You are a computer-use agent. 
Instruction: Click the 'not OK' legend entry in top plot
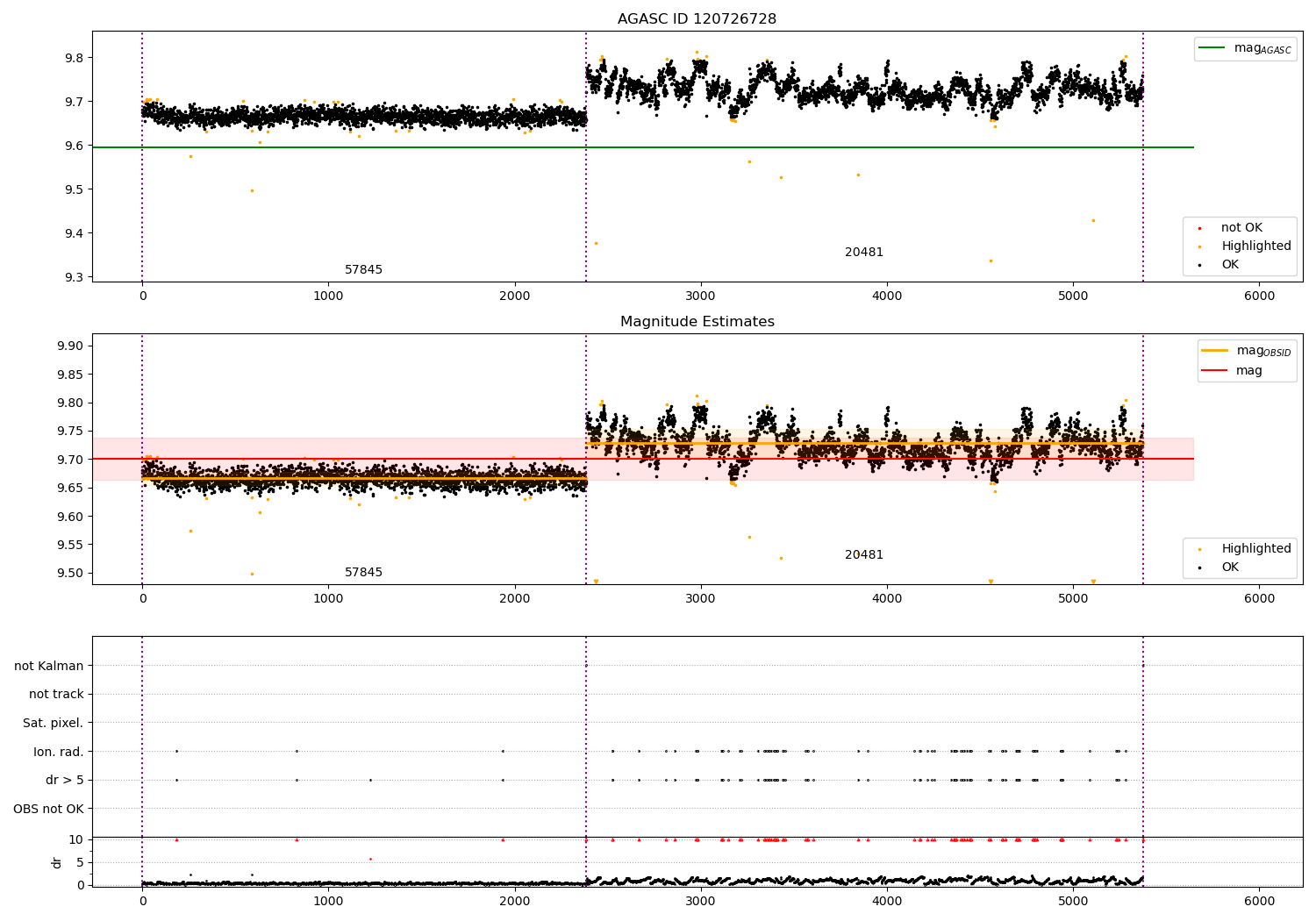(x=1241, y=227)
